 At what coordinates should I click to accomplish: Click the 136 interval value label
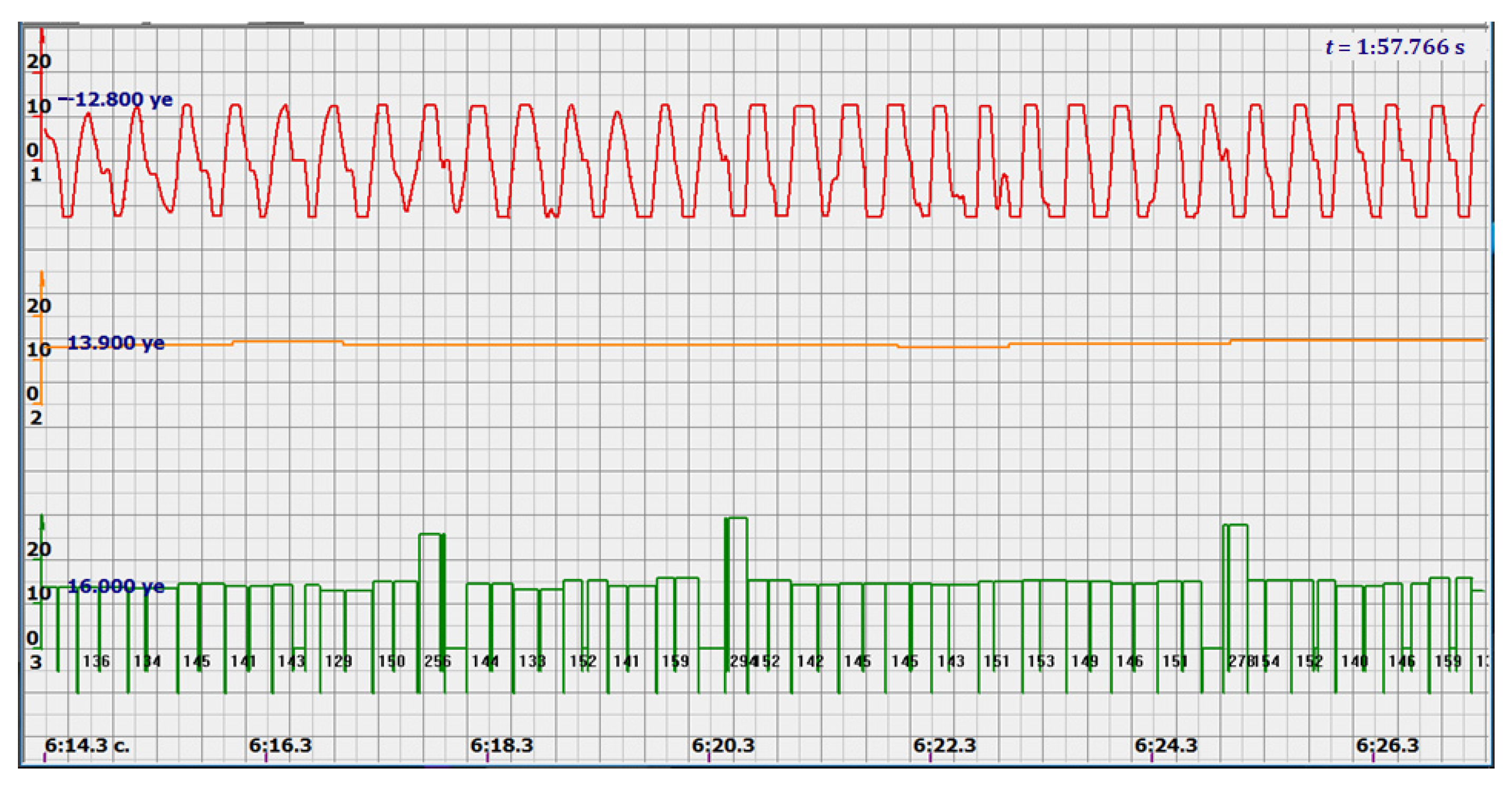point(95,661)
